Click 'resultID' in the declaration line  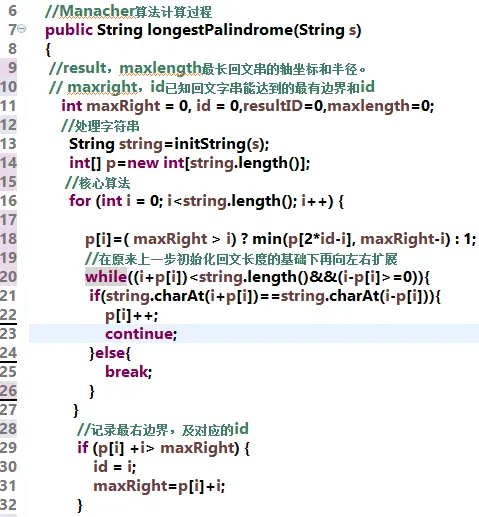273,106
